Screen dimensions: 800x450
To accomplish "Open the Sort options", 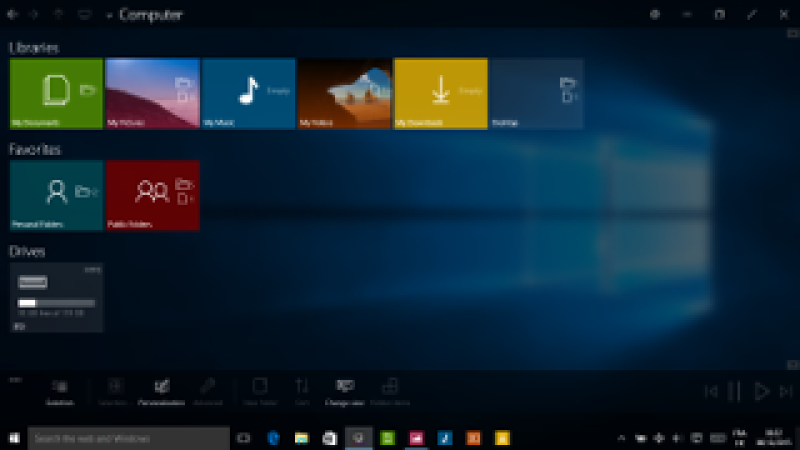I will pos(302,392).
